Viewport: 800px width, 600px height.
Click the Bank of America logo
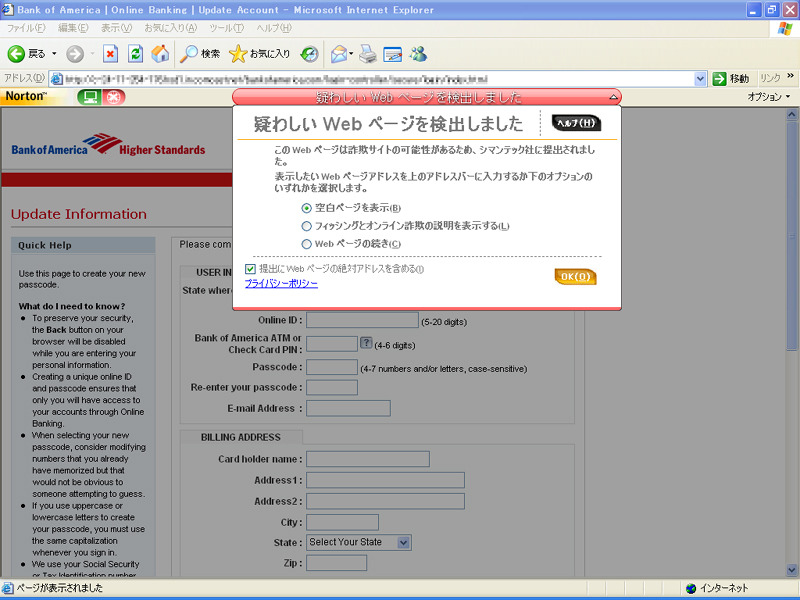(108, 144)
